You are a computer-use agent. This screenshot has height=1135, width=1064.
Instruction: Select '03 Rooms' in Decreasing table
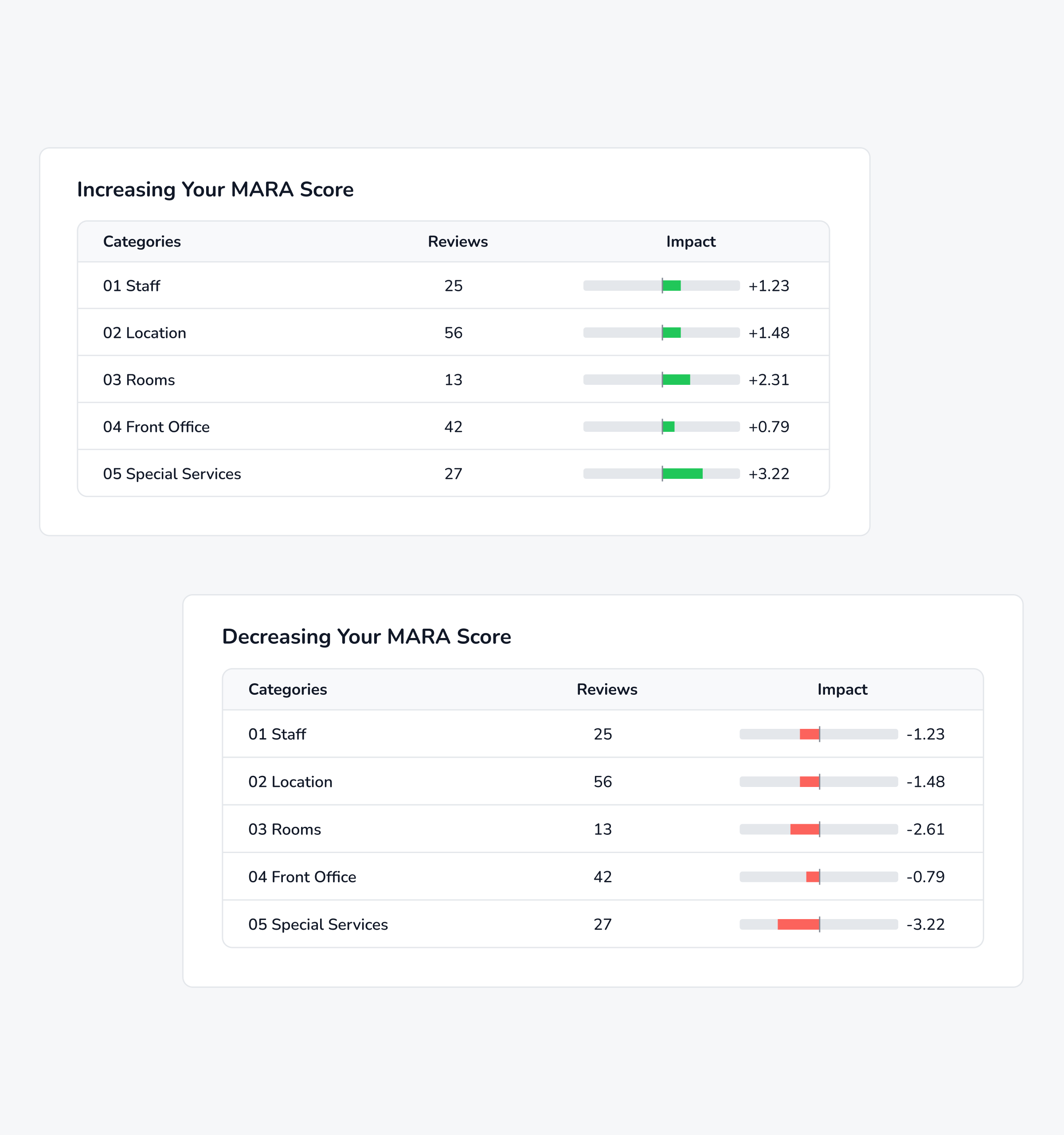[284, 829]
